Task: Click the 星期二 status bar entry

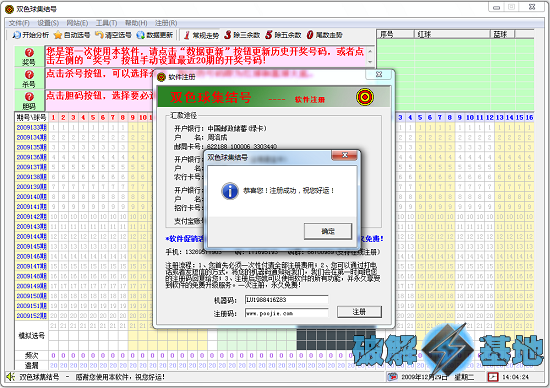Action: tap(464, 377)
